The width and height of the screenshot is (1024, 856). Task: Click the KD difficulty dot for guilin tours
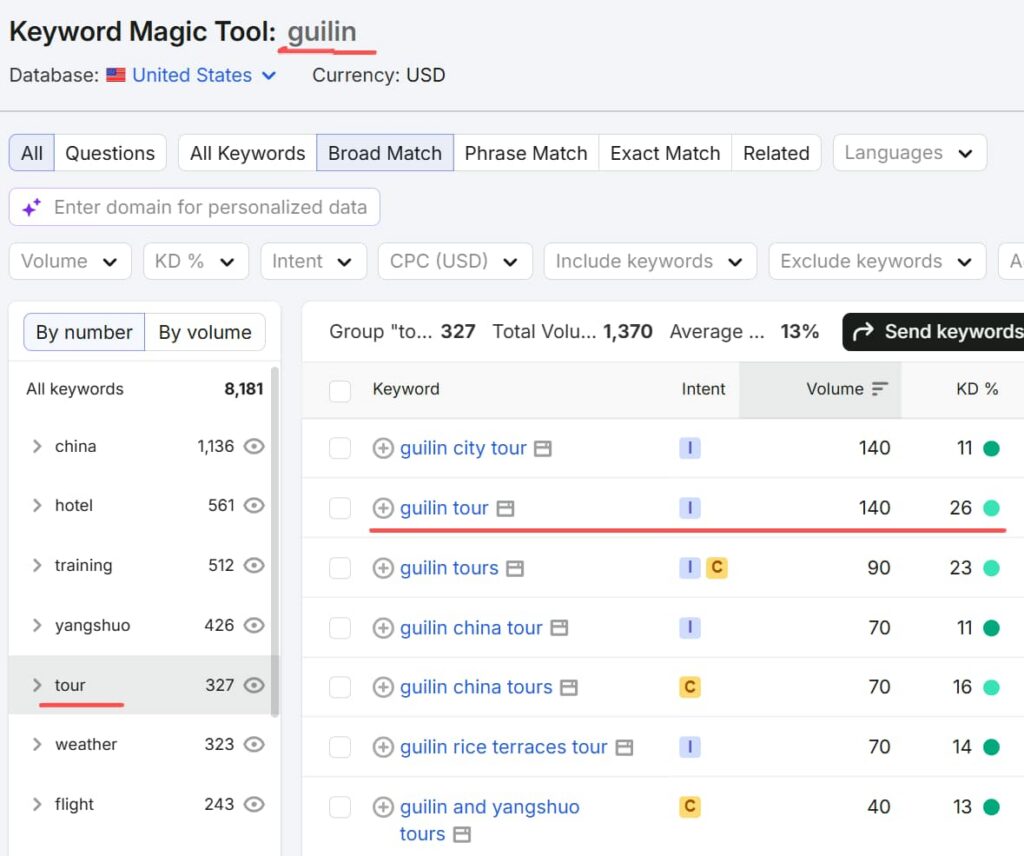coord(991,568)
